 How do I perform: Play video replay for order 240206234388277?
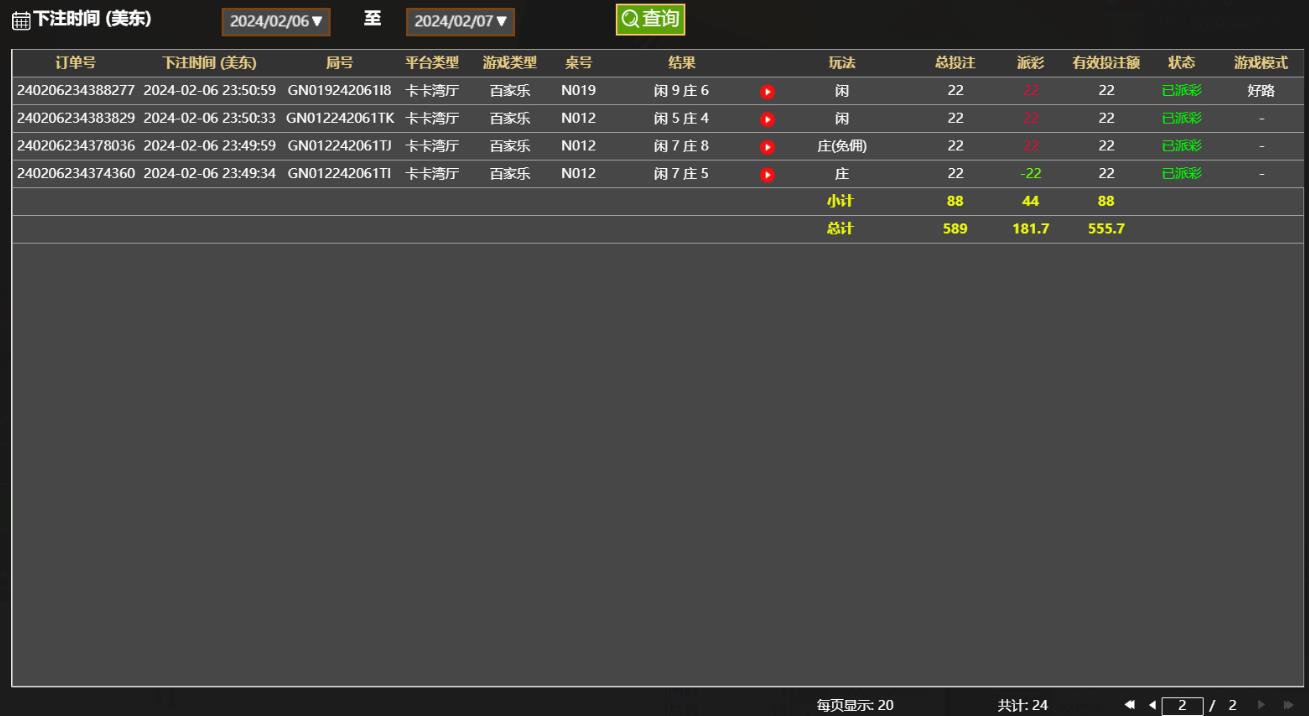click(767, 92)
